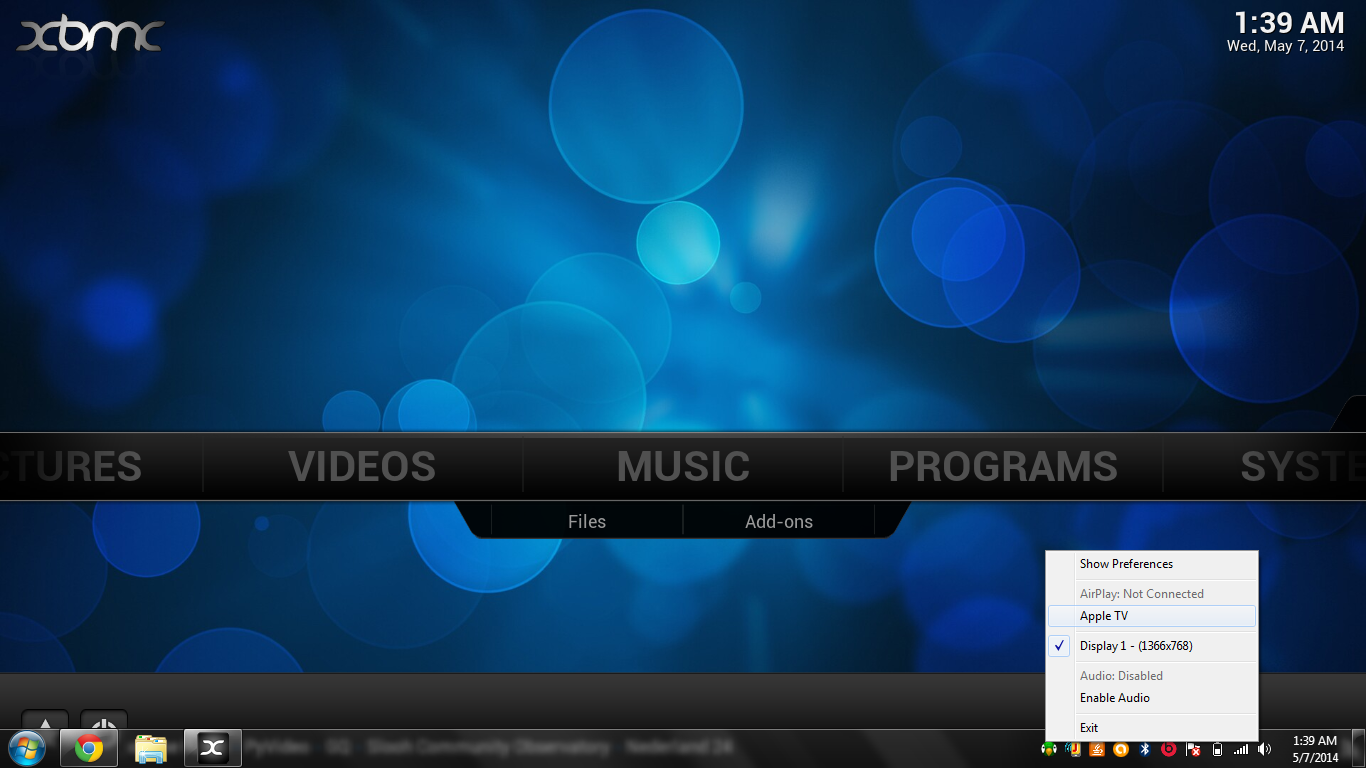The height and width of the screenshot is (768, 1366).
Task: Click the Show desktop strip
Action: [x=1358, y=749]
